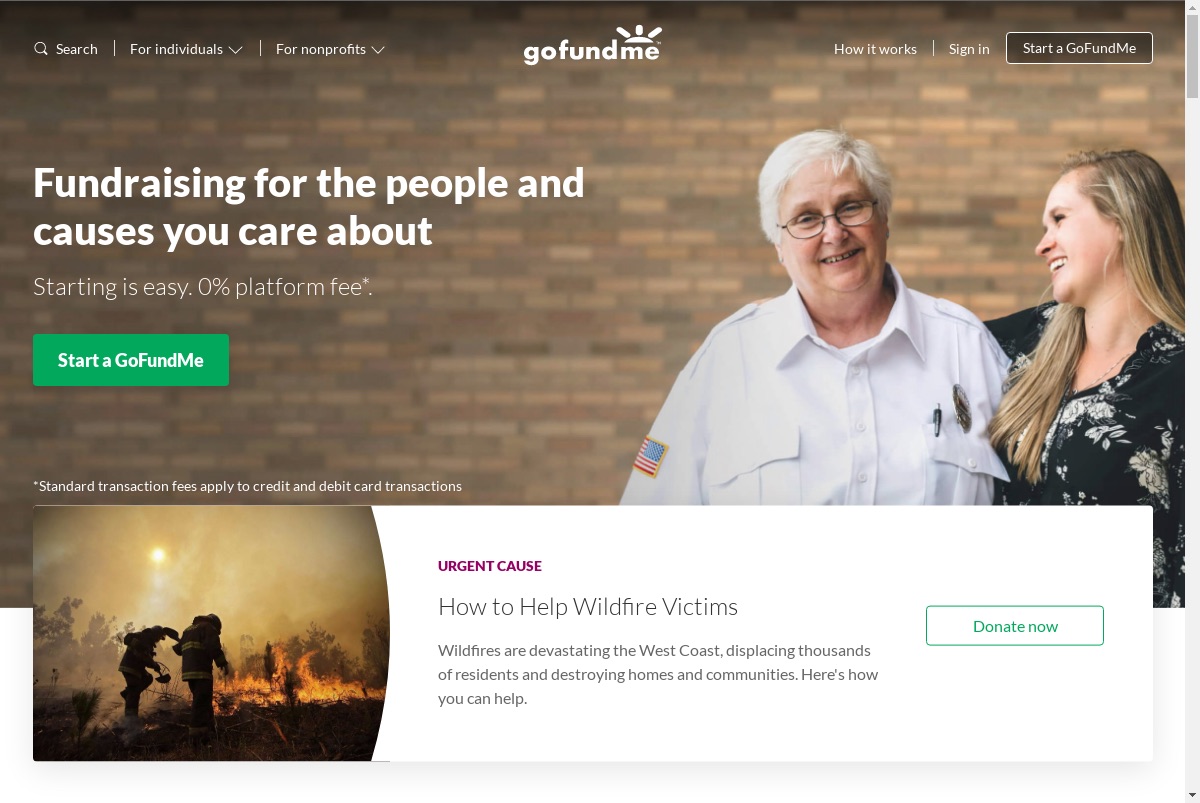Click the green Start a GoFundMe button
The image size is (1200, 803).
click(131, 360)
